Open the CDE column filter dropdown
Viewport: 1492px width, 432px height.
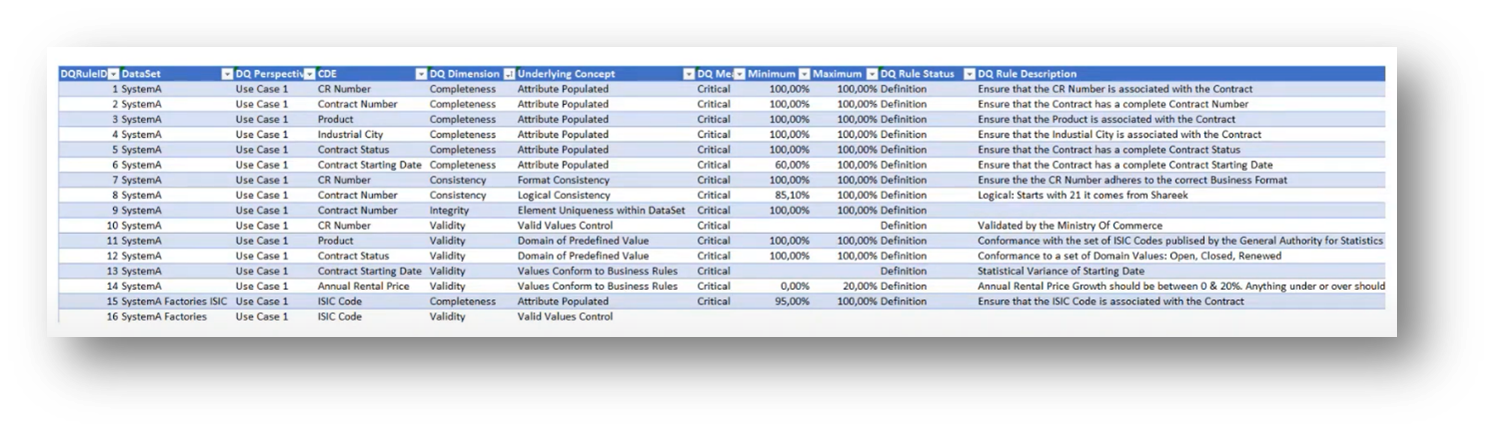tap(421, 74)
